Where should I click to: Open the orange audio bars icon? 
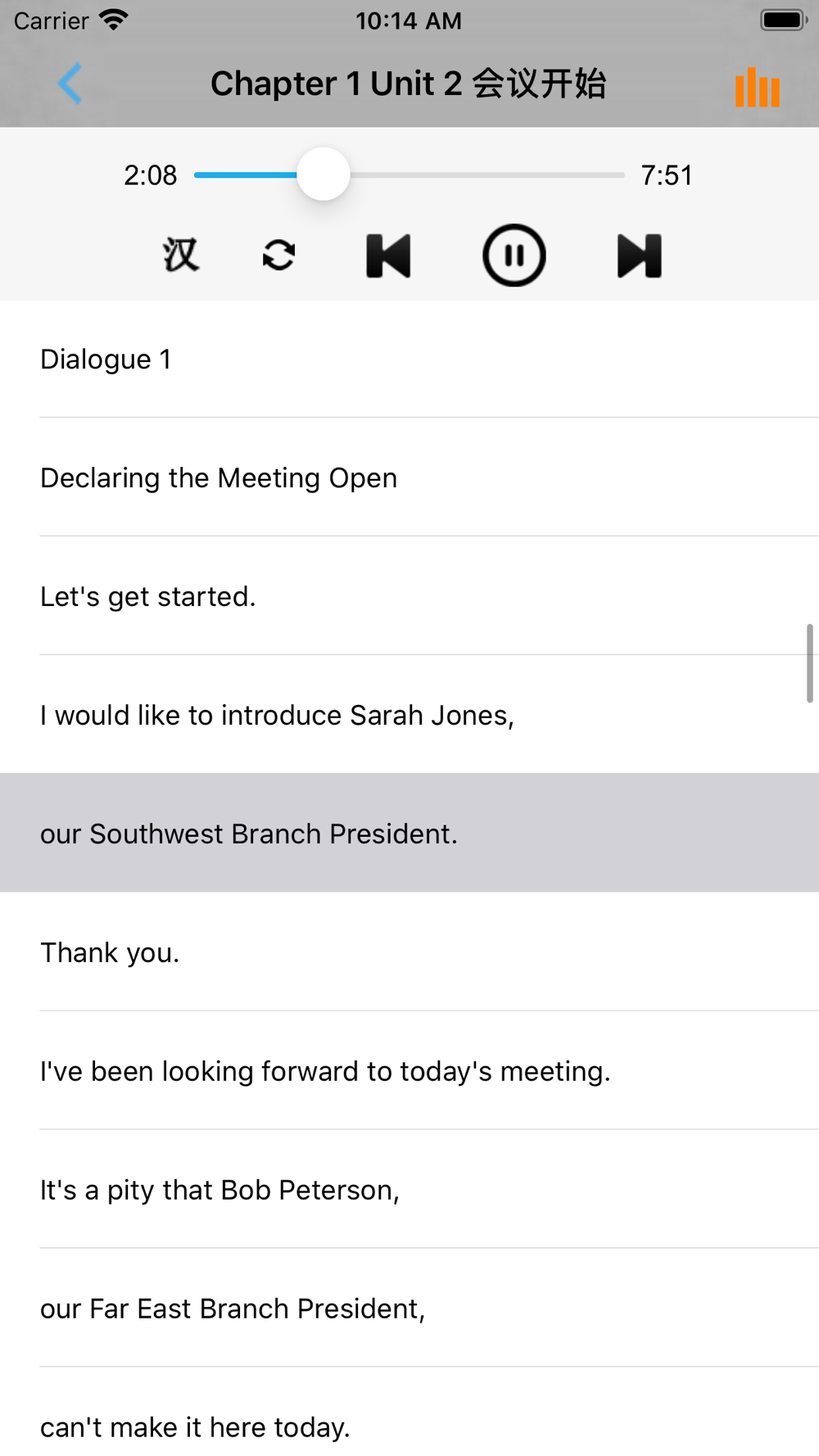point(758,87)
